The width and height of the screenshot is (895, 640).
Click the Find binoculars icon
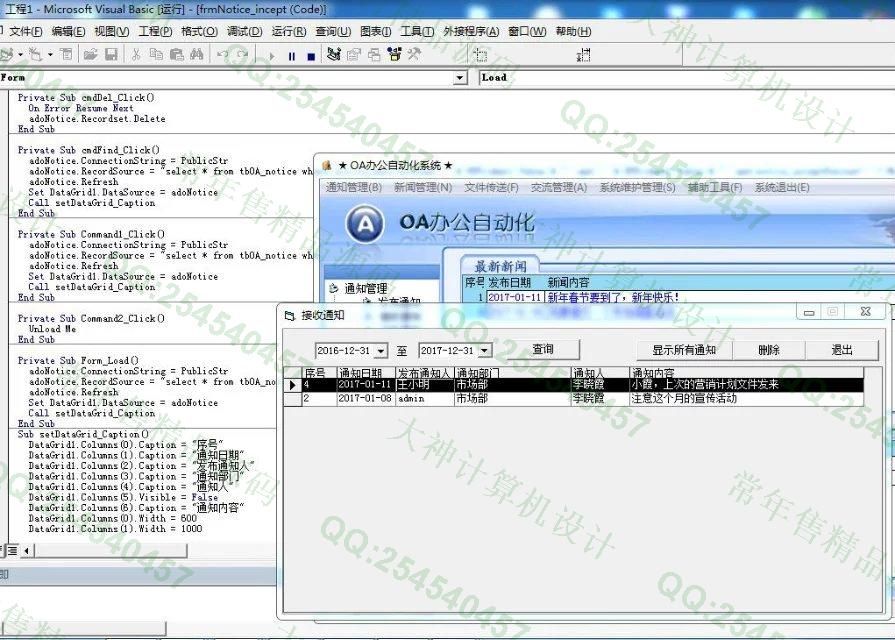click(196, 55)
